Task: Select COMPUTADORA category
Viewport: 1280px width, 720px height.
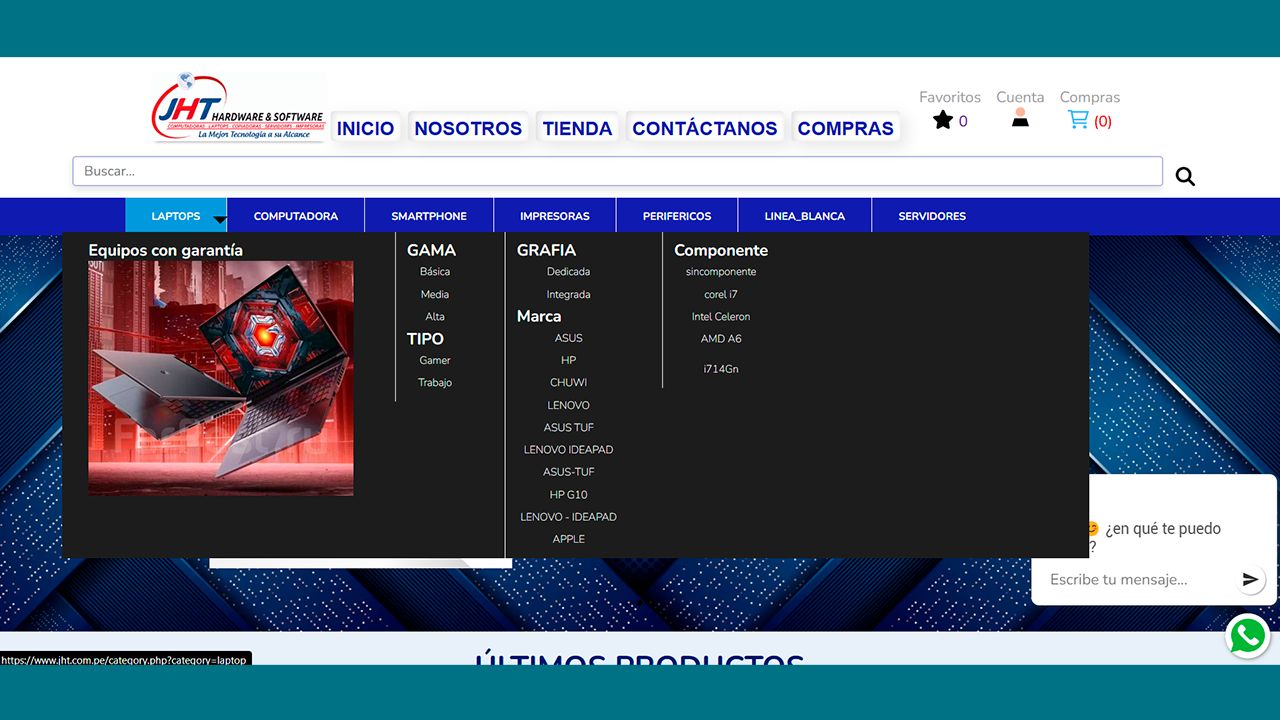Action: (296, 216)
